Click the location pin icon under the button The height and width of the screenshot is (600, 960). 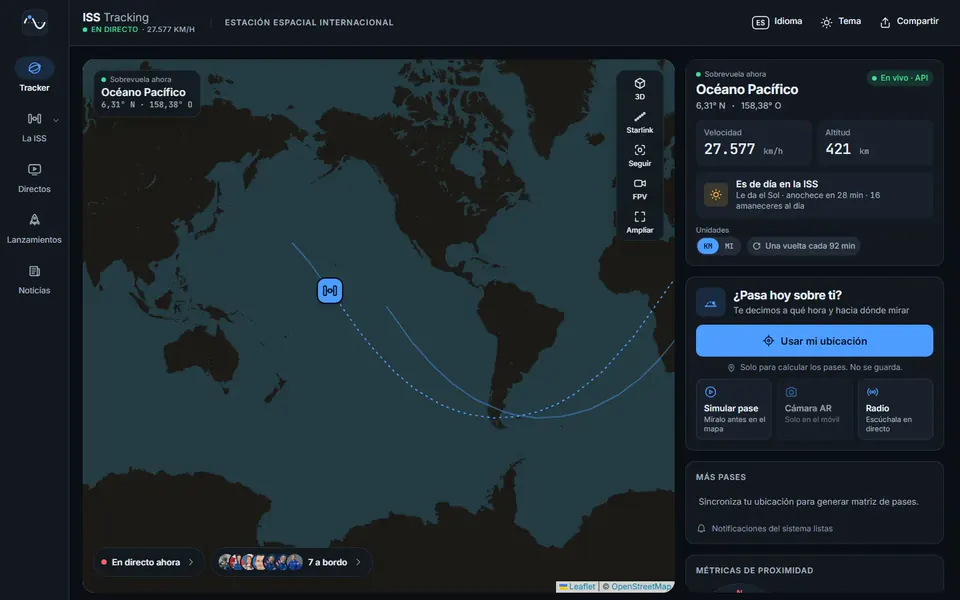[731, 368]
